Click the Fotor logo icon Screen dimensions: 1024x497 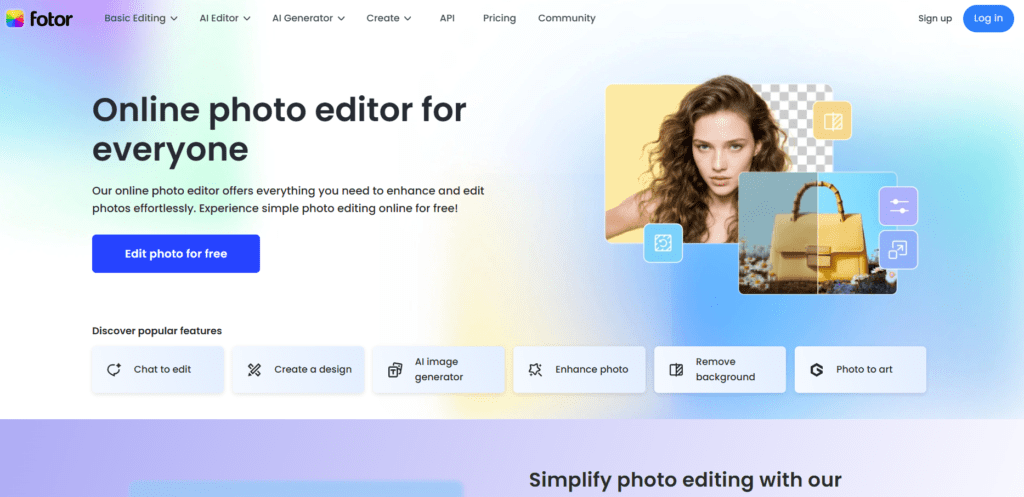[15, 19]
